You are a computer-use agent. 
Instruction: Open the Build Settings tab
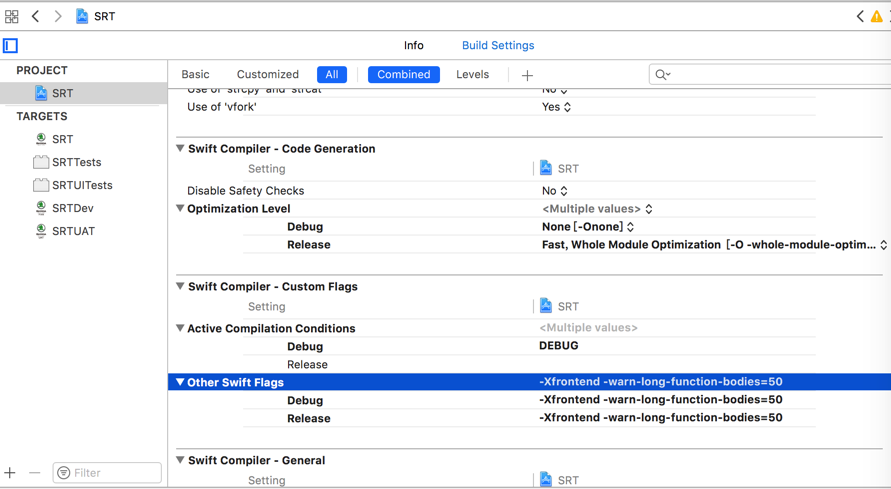coord(498,46)
